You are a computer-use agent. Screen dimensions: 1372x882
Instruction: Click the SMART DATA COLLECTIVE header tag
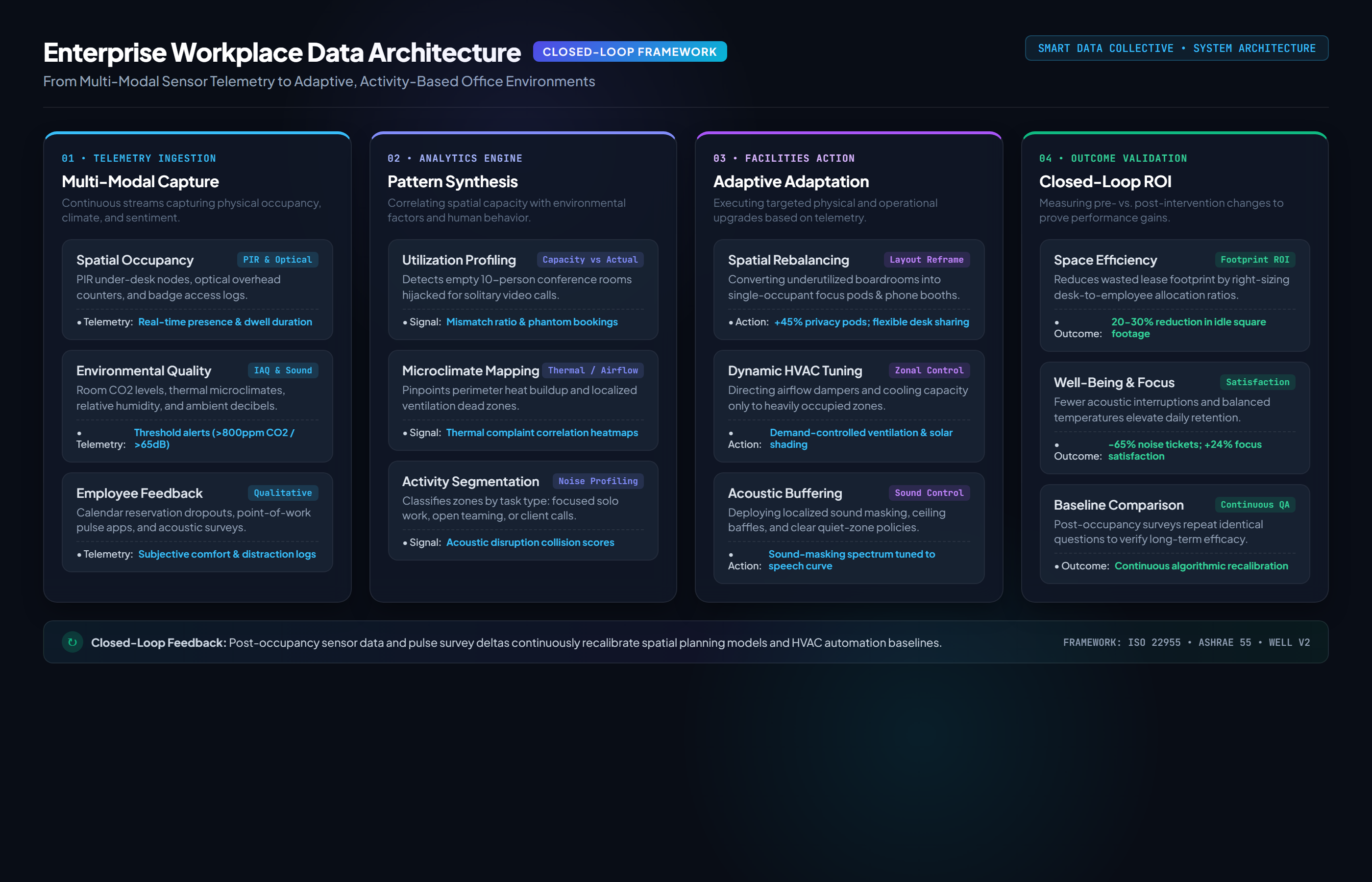click(1176, 48)
